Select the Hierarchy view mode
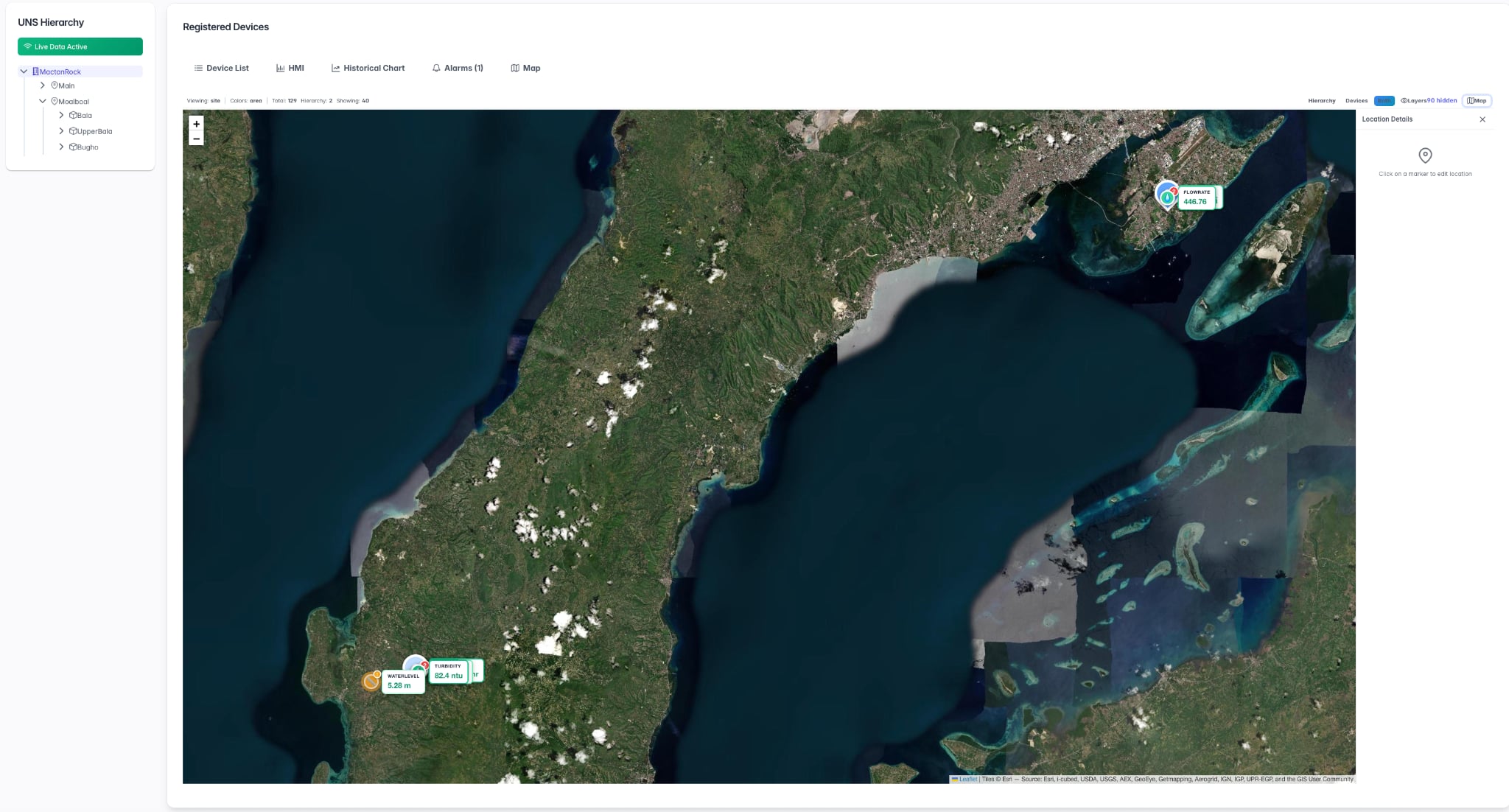The image size is (1509, 812). 1321,101
